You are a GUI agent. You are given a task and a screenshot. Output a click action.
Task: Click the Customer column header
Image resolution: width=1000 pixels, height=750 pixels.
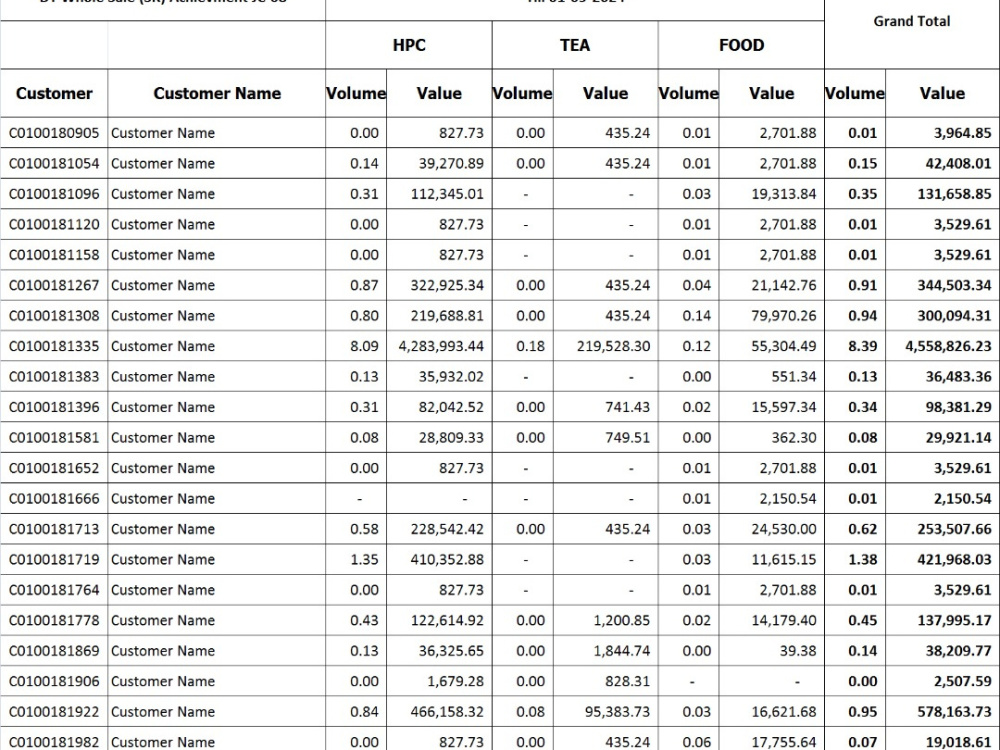pyautogui.click(x=54, y=93)
